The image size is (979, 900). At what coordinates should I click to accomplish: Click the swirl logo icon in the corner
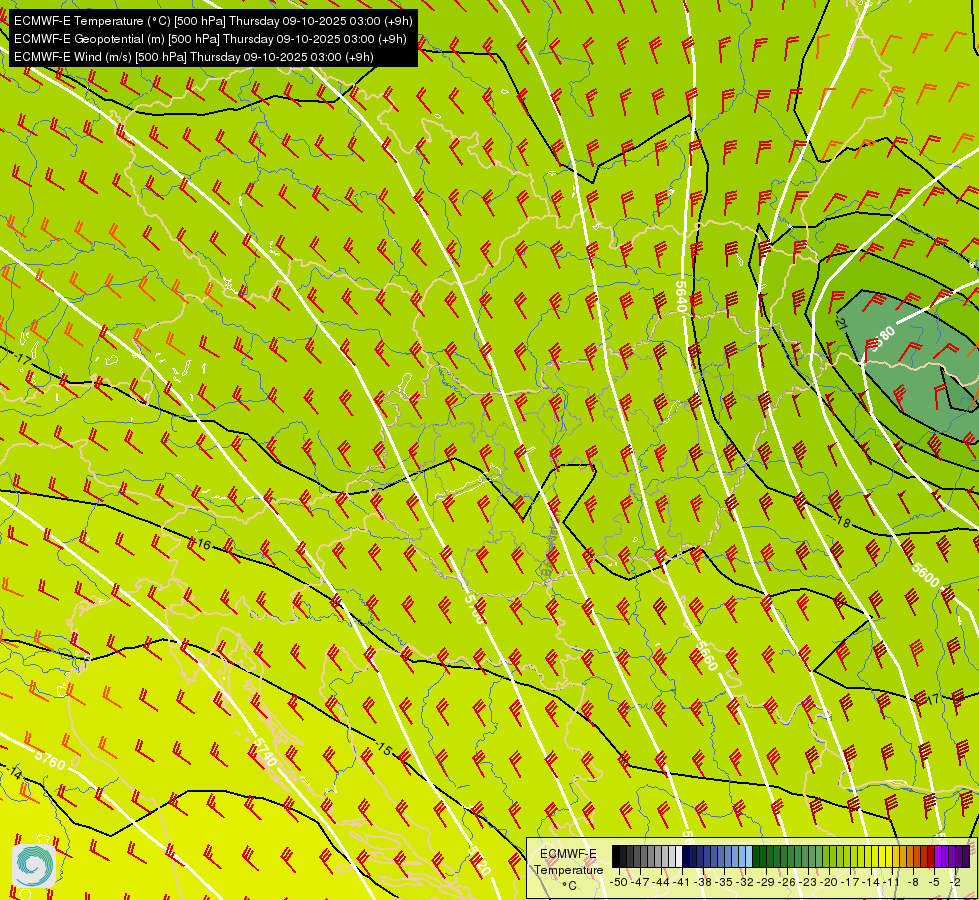tap(34, 866)
